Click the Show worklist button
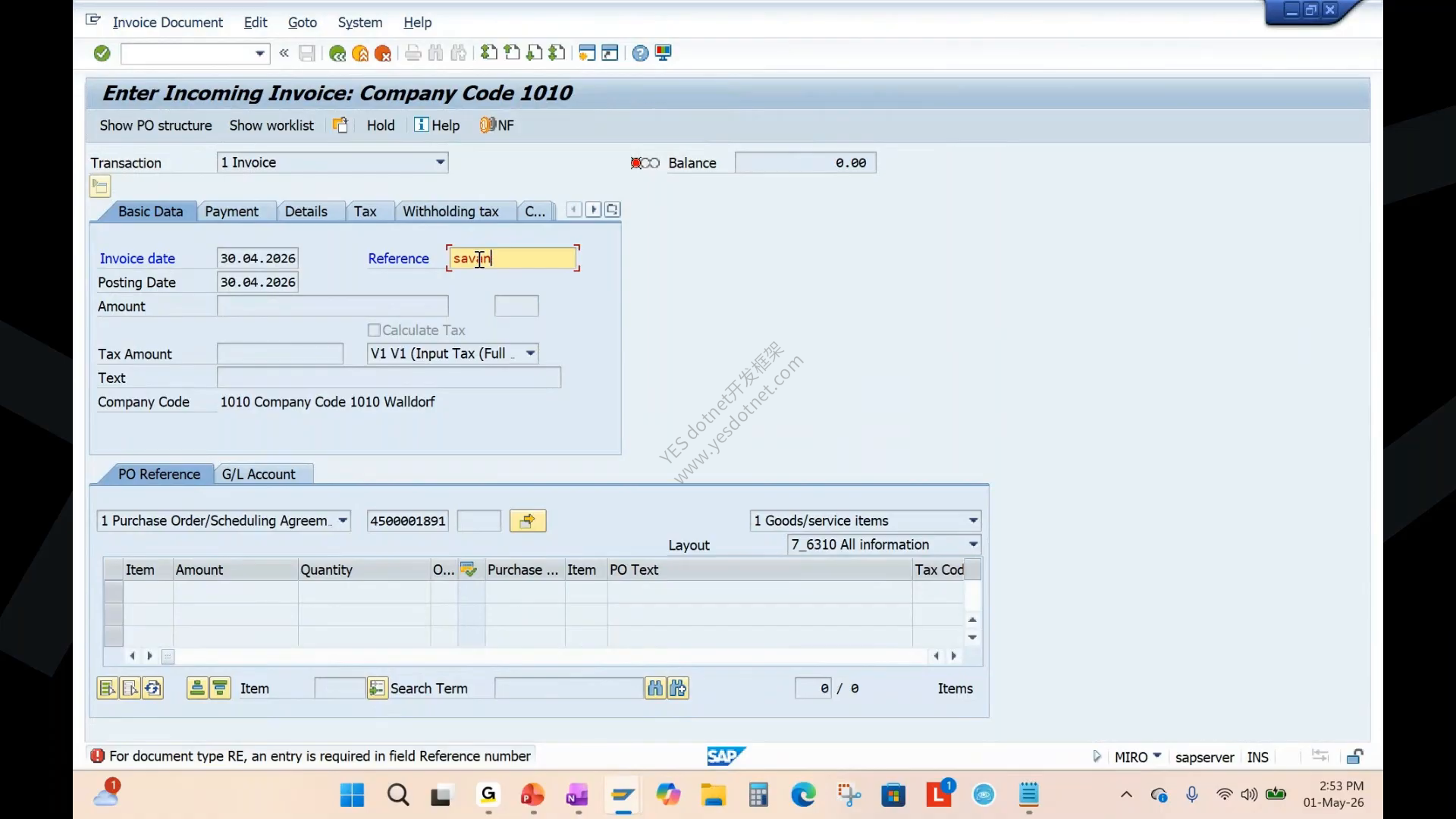Image resolution: width=1456 pixels, height=819 pixels. pyautogui.click(x=271, y=126)
